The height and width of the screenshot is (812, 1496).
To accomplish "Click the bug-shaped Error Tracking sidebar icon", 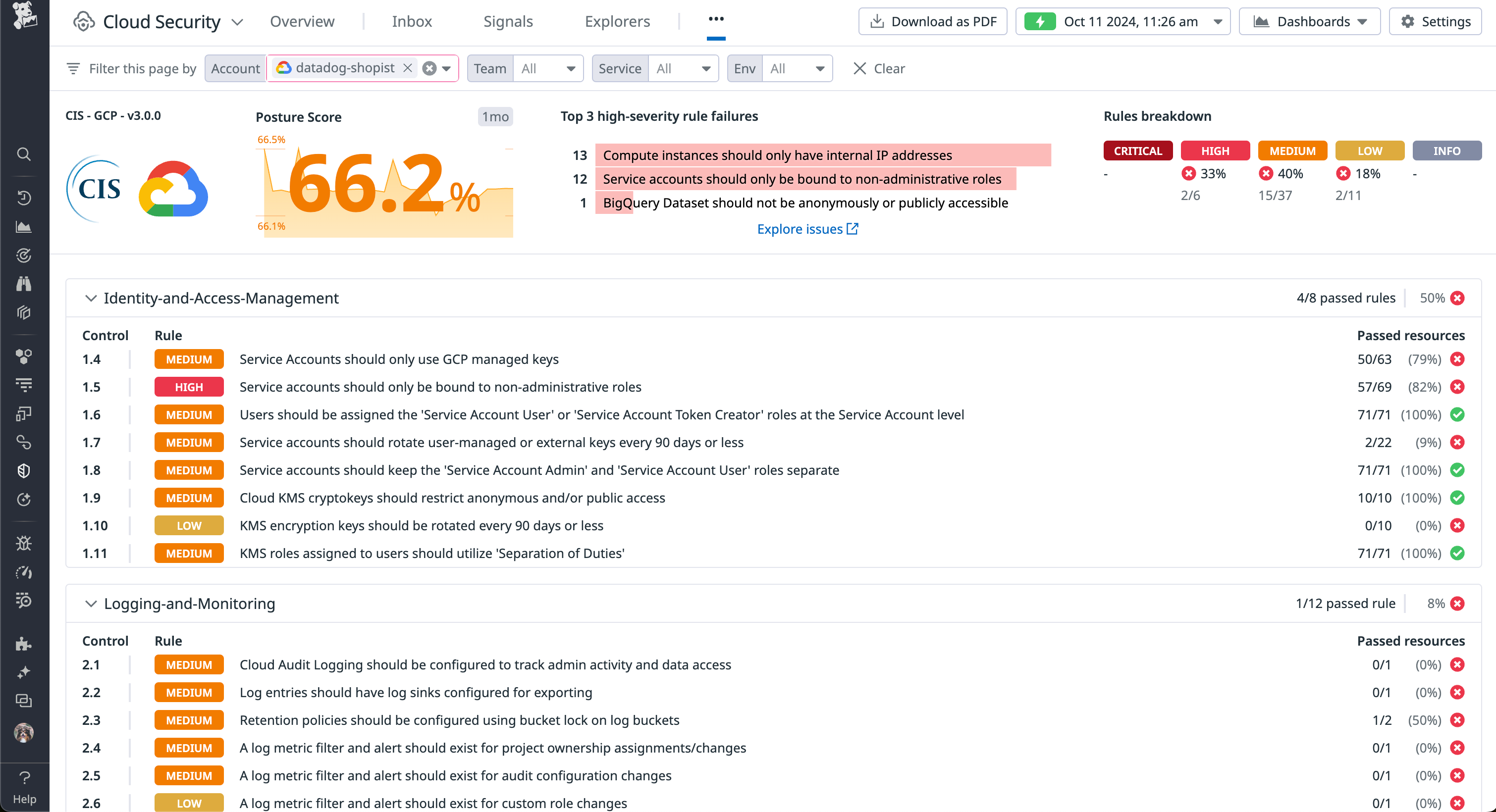I will pos(24,543).
